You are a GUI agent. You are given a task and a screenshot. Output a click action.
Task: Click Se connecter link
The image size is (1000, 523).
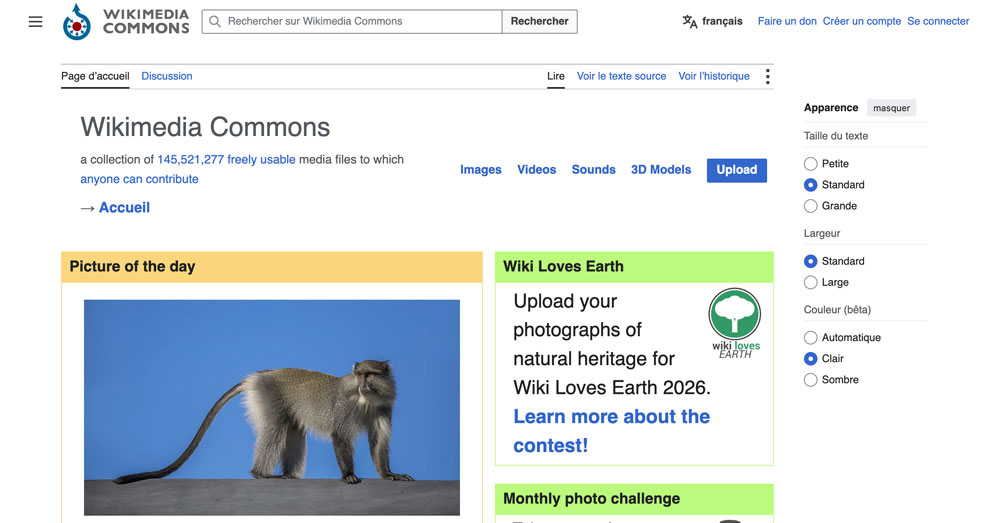[x=938, y=21]
